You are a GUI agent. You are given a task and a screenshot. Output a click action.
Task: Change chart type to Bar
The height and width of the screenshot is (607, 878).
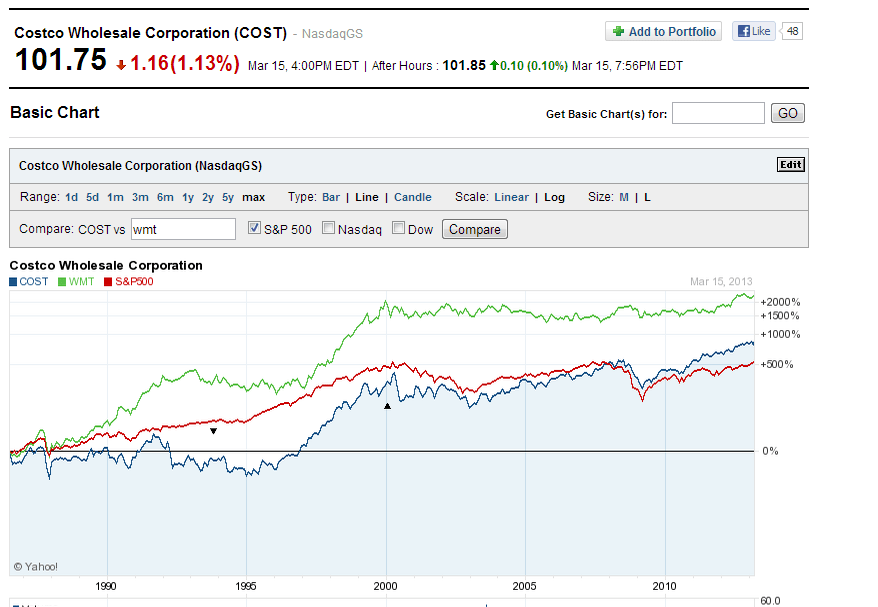tap(331, 197)
